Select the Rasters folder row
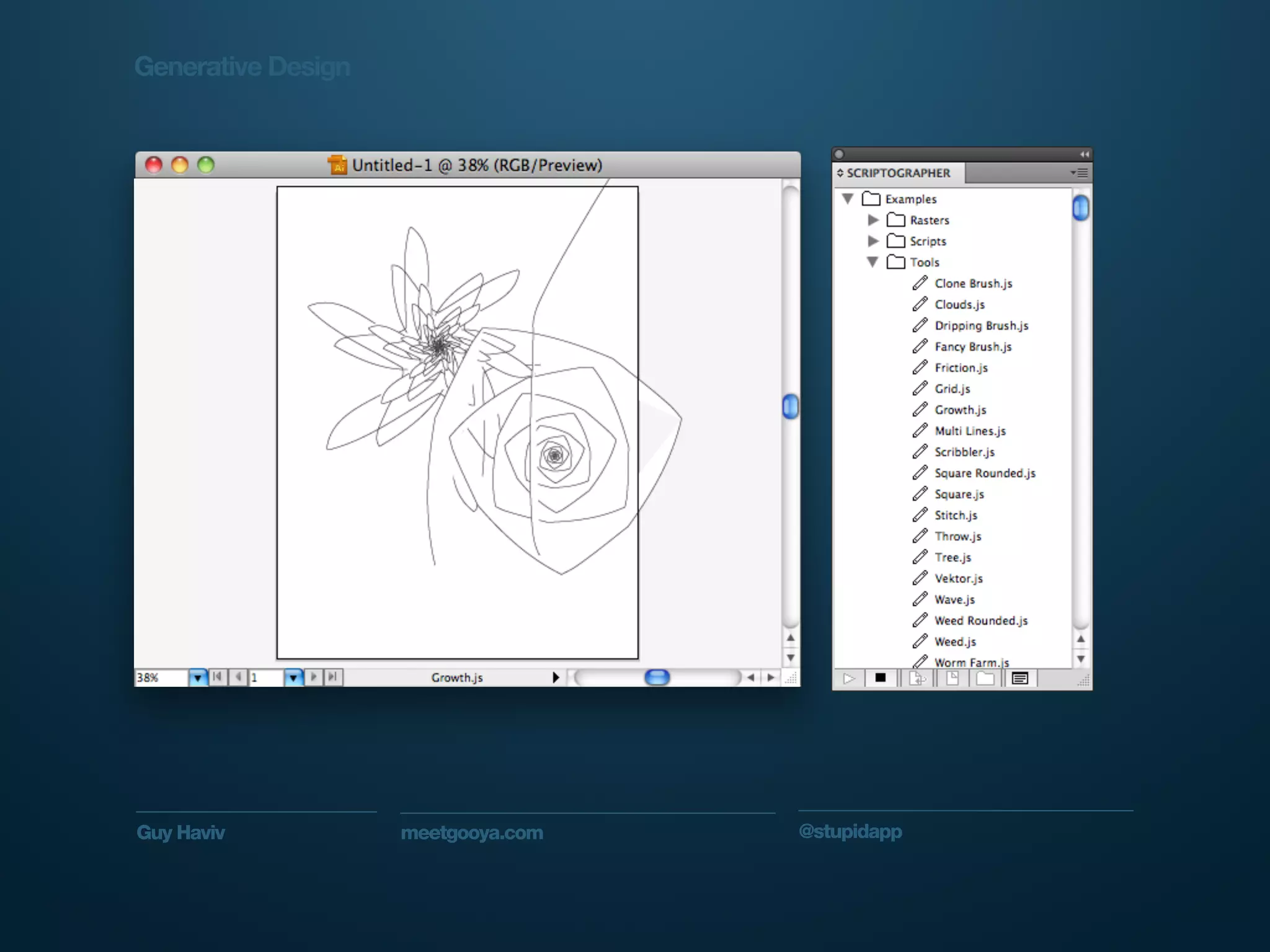The width and height of the screenshot is (1270, 952). (952, 220)
